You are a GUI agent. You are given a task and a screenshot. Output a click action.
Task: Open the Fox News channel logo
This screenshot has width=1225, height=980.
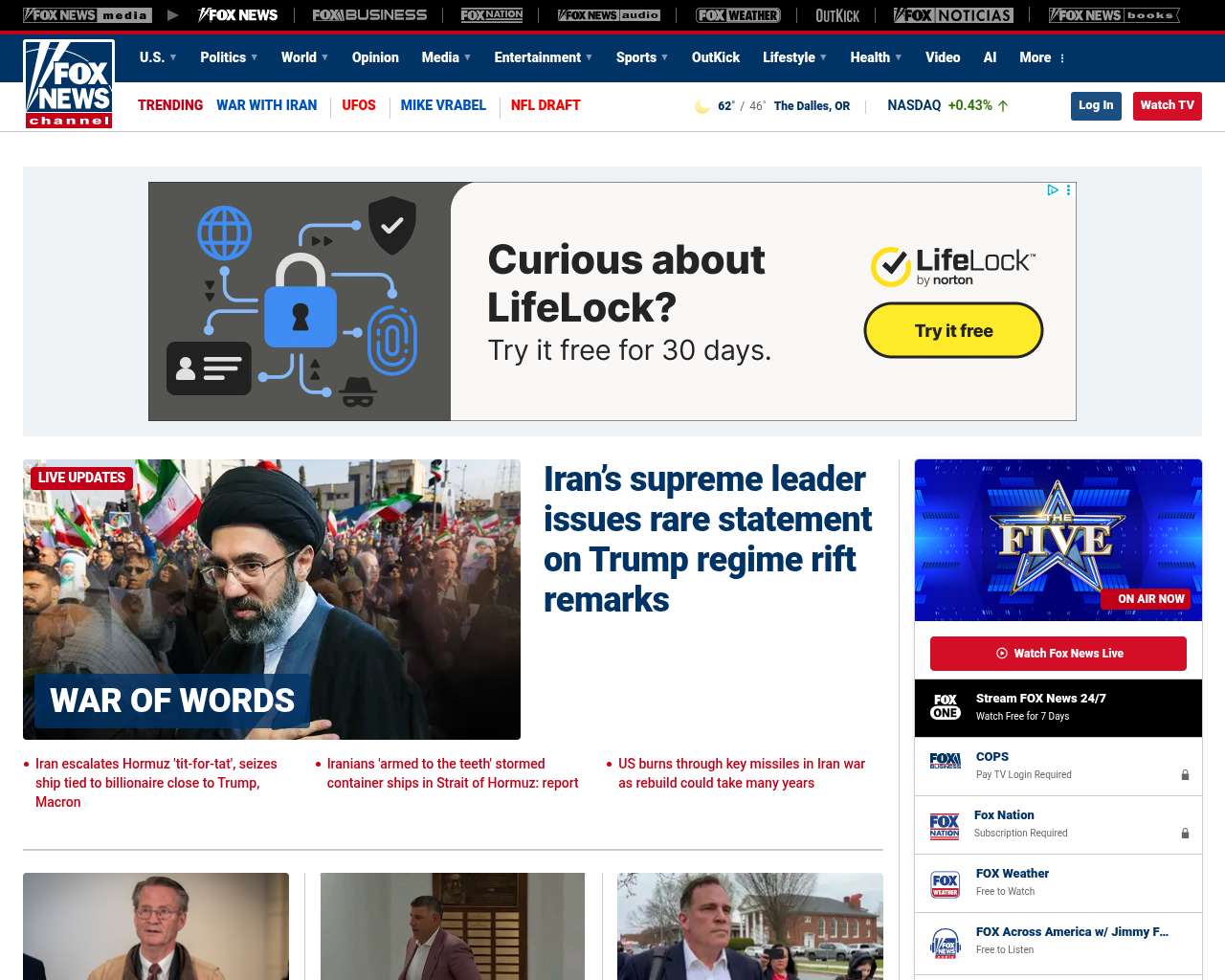pos(69,84)
